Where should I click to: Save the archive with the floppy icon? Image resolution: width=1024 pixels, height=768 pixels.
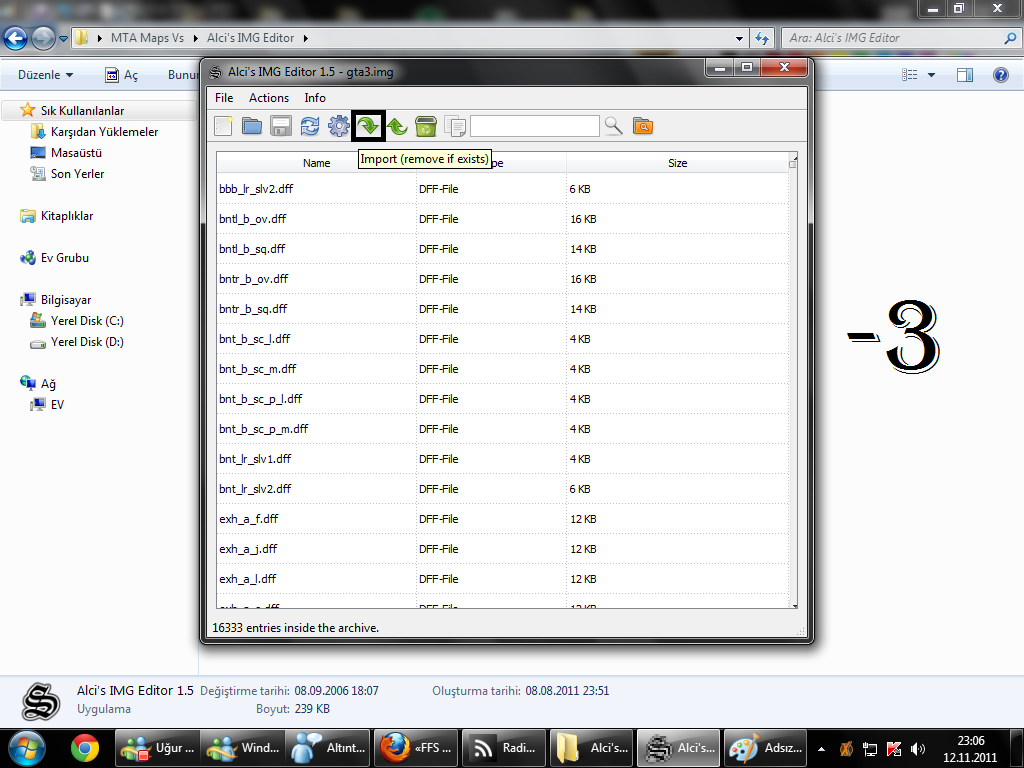click(281, 126)
